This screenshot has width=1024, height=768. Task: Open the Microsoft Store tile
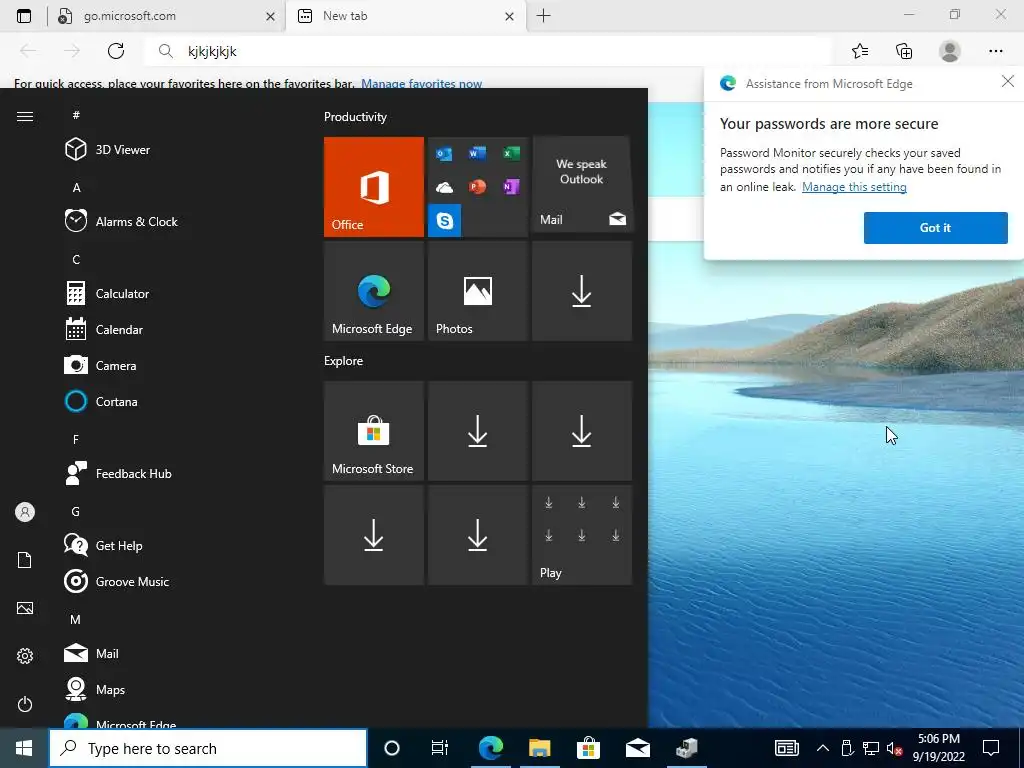[x=374, y=431]
